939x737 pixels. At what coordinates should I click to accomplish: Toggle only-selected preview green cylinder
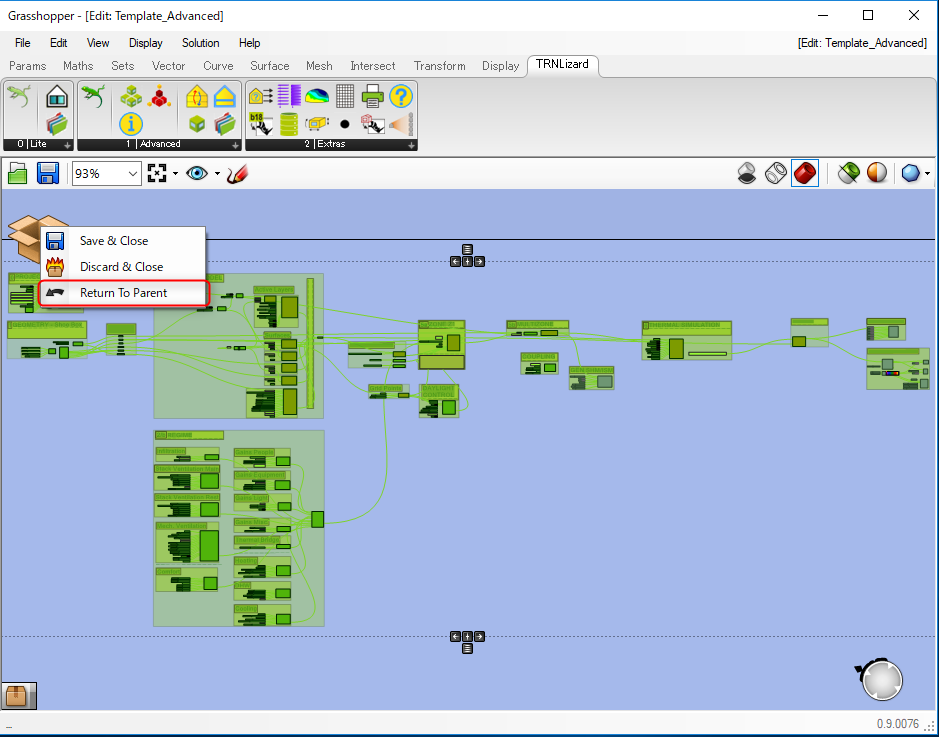point(848,174)
